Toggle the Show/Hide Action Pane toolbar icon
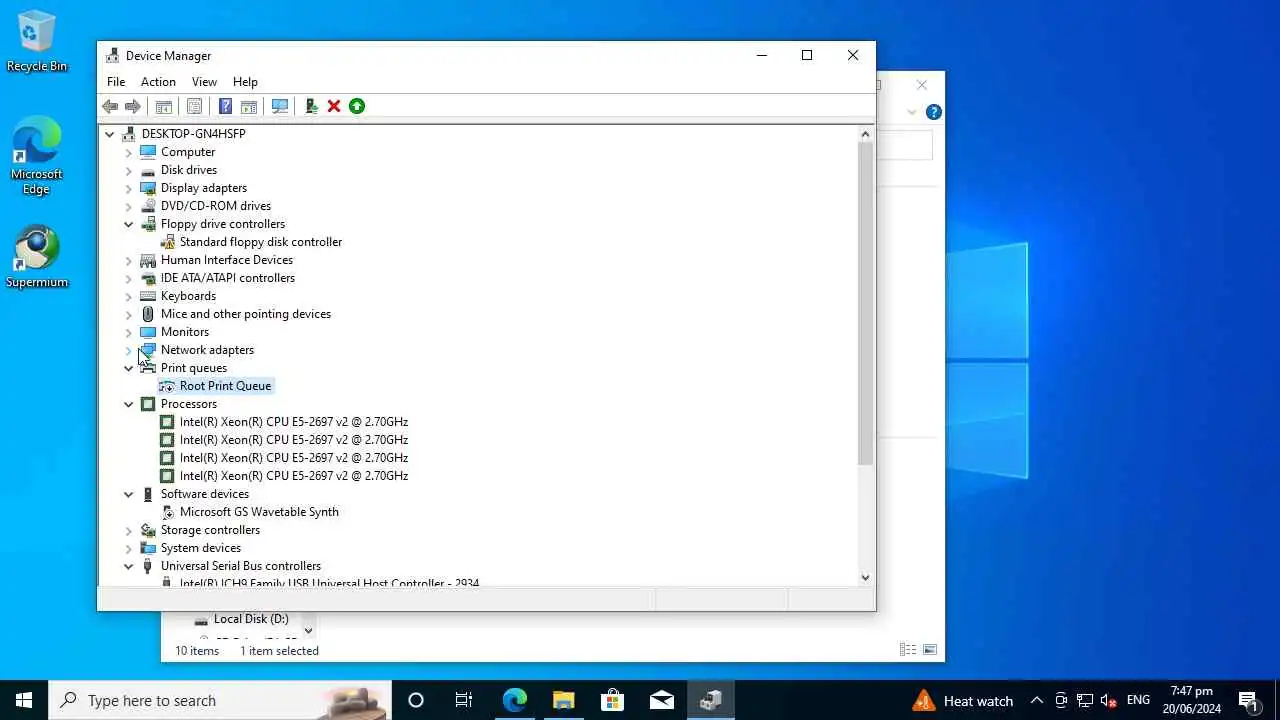Viewport: 1280px width, 720px height. point(249,106)
